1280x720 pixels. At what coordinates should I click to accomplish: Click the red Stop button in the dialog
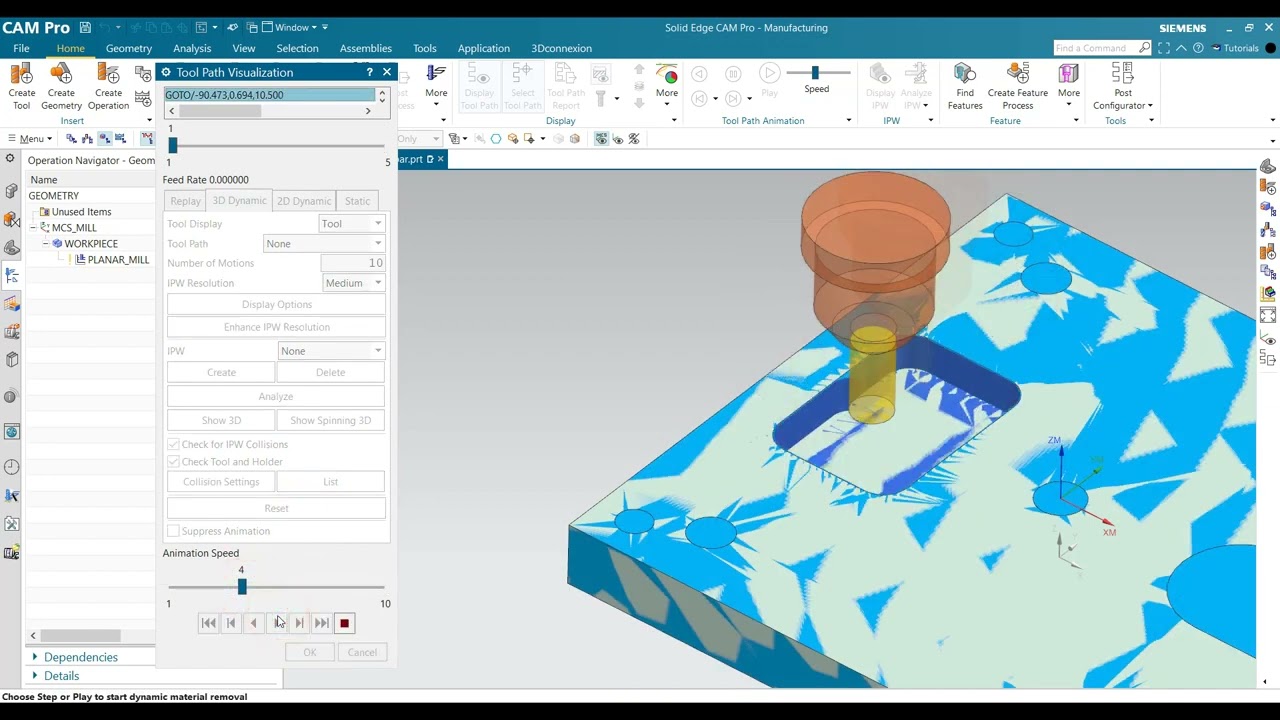(x=344, y=623)
